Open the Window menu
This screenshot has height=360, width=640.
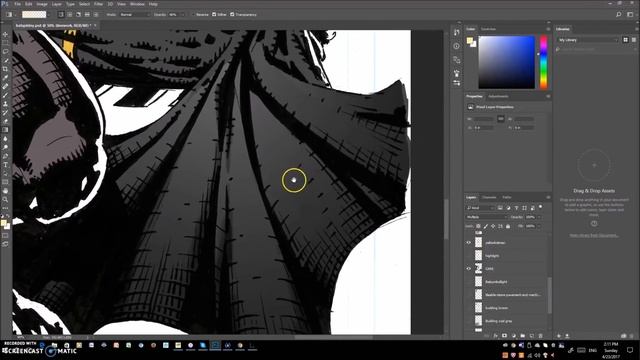point(137,4)
